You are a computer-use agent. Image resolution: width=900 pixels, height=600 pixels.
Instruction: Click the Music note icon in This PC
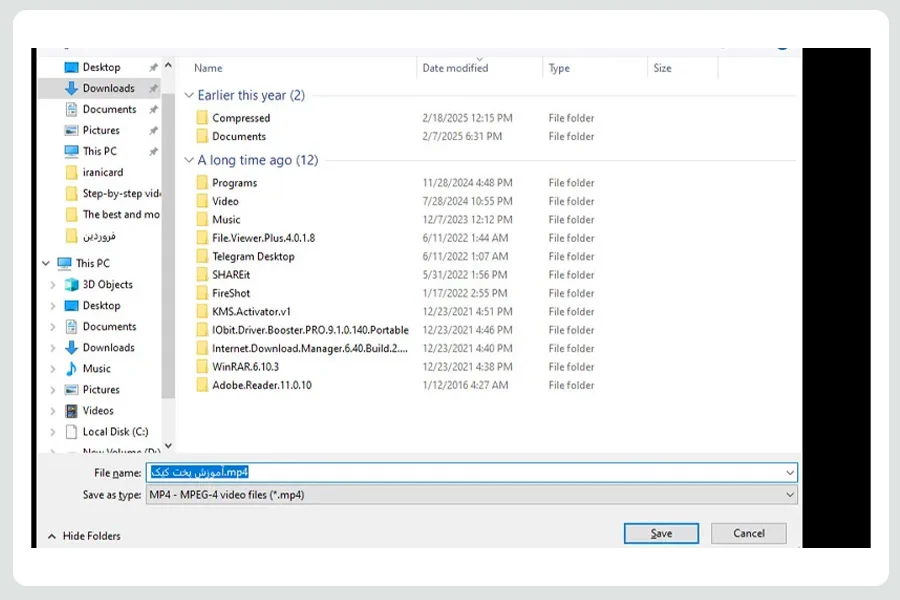tap(71, 369)
